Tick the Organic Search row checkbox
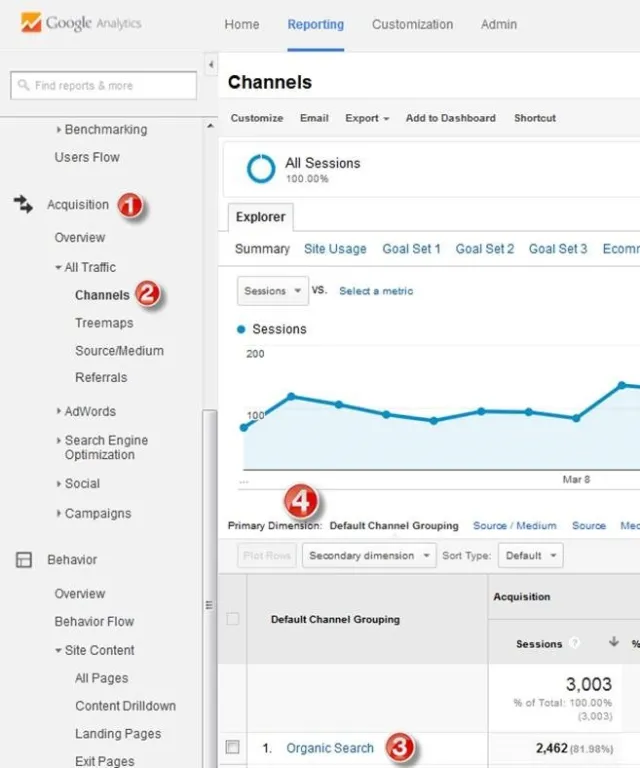The width and height of the screenshot is (640, 768). (233, 747)
